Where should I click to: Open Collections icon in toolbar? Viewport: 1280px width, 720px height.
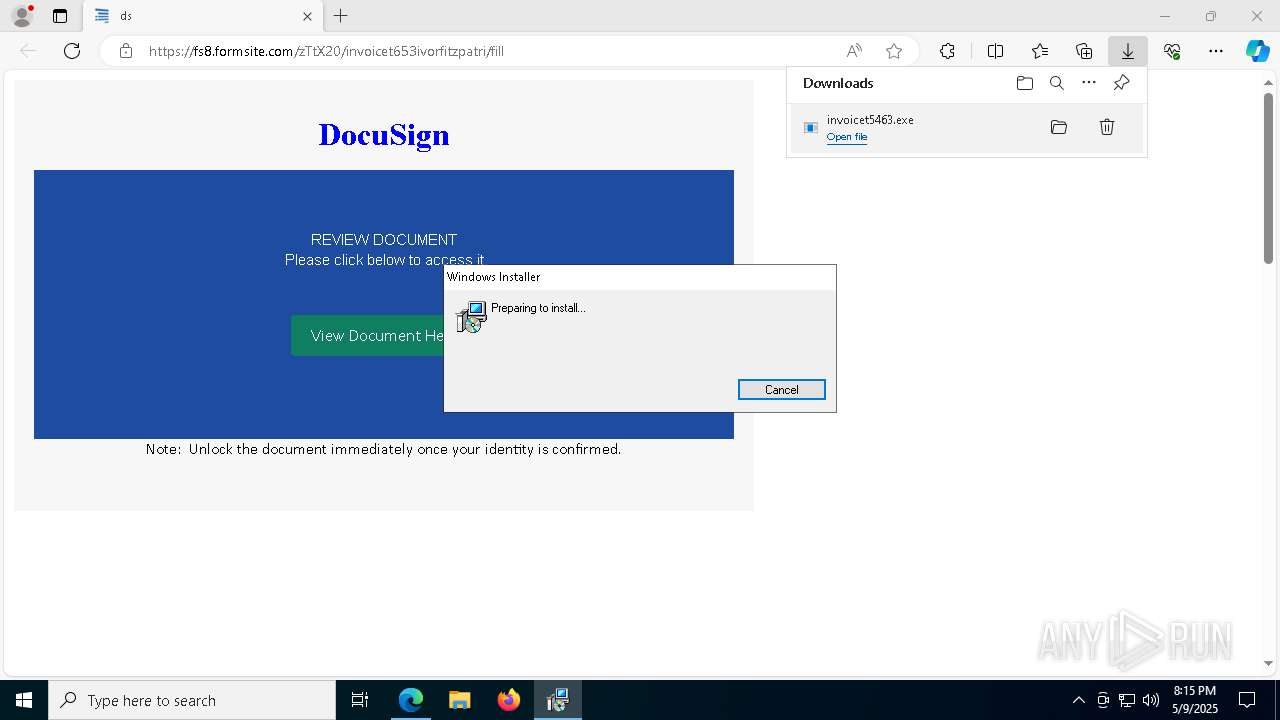pyautogui.click(x=1084, y=51)
